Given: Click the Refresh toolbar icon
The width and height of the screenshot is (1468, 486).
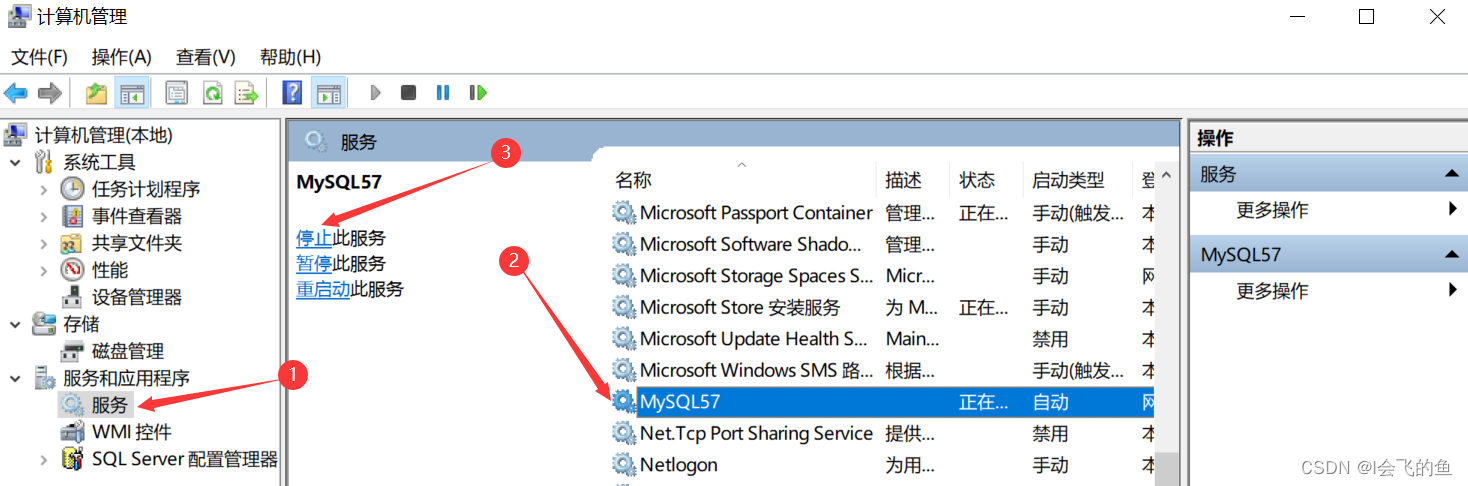Looking at the screenshot, I should coord(212,93).
